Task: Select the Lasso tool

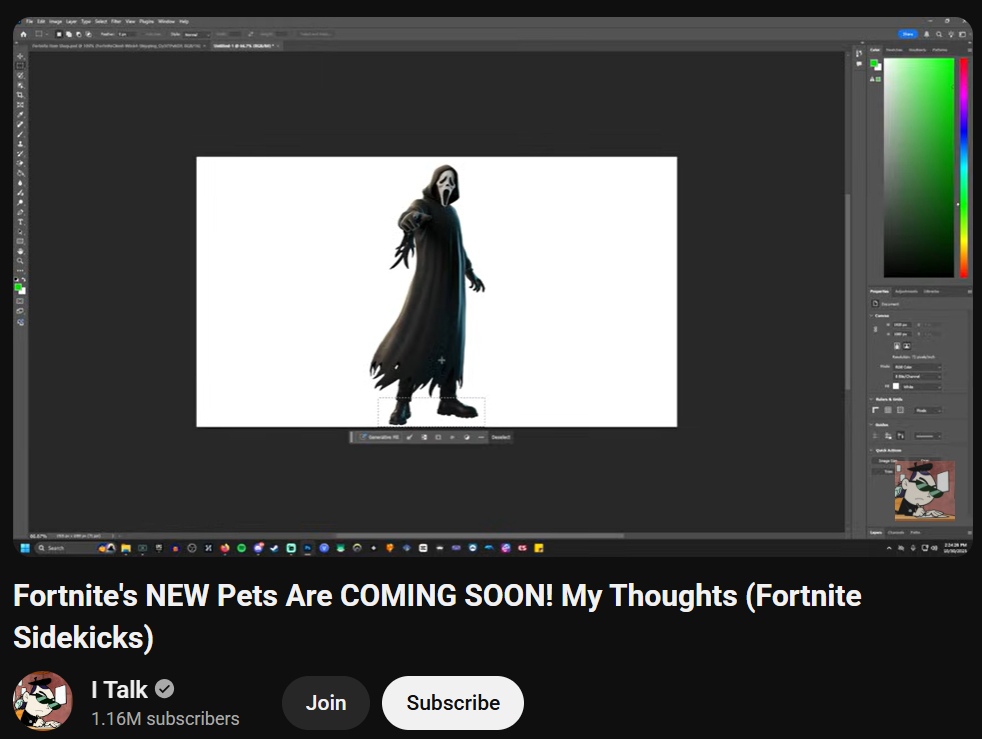Action: 20,75
